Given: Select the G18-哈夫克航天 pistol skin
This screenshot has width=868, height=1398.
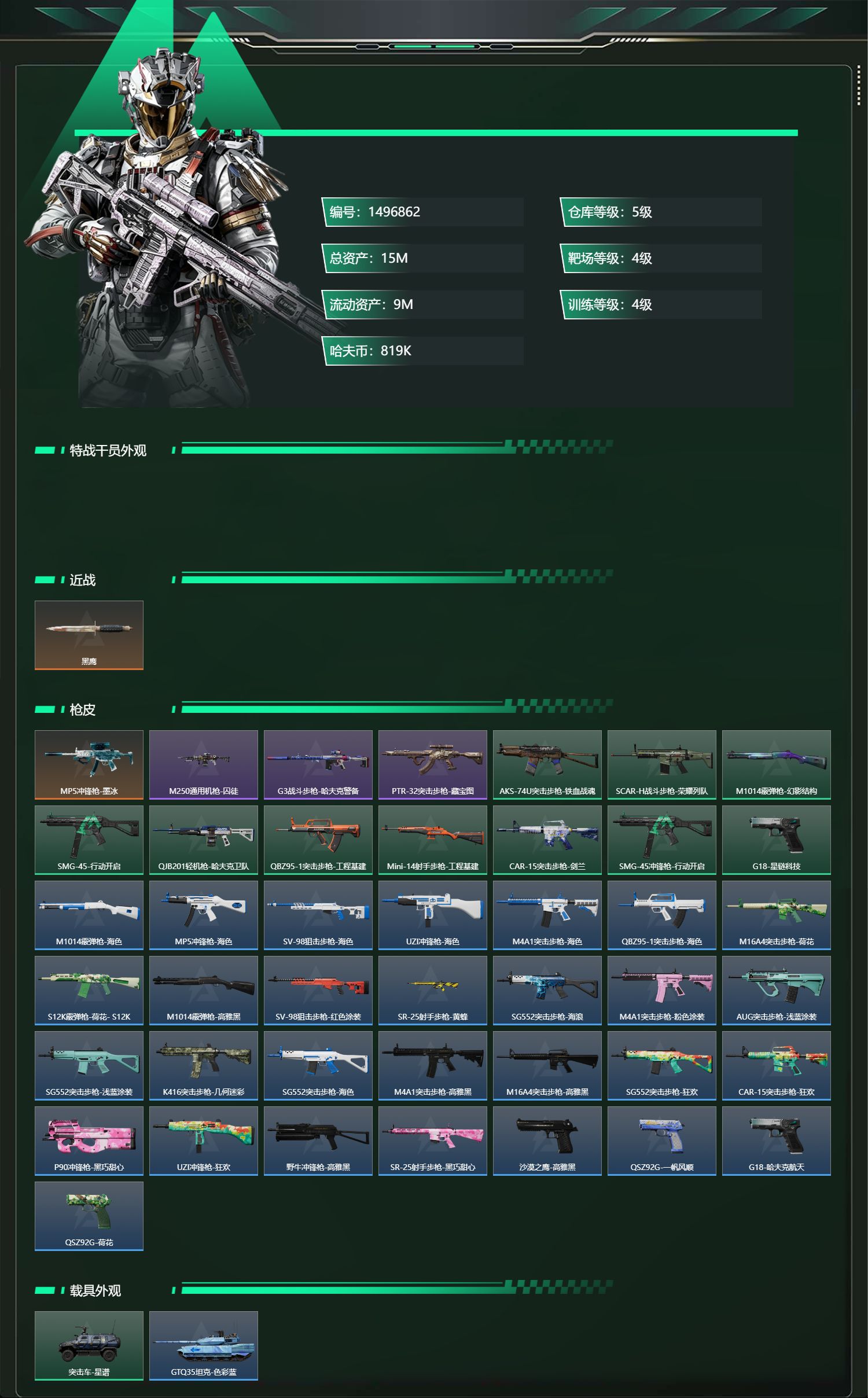Looking at the screenshot, I should [x=777, y=1141].
